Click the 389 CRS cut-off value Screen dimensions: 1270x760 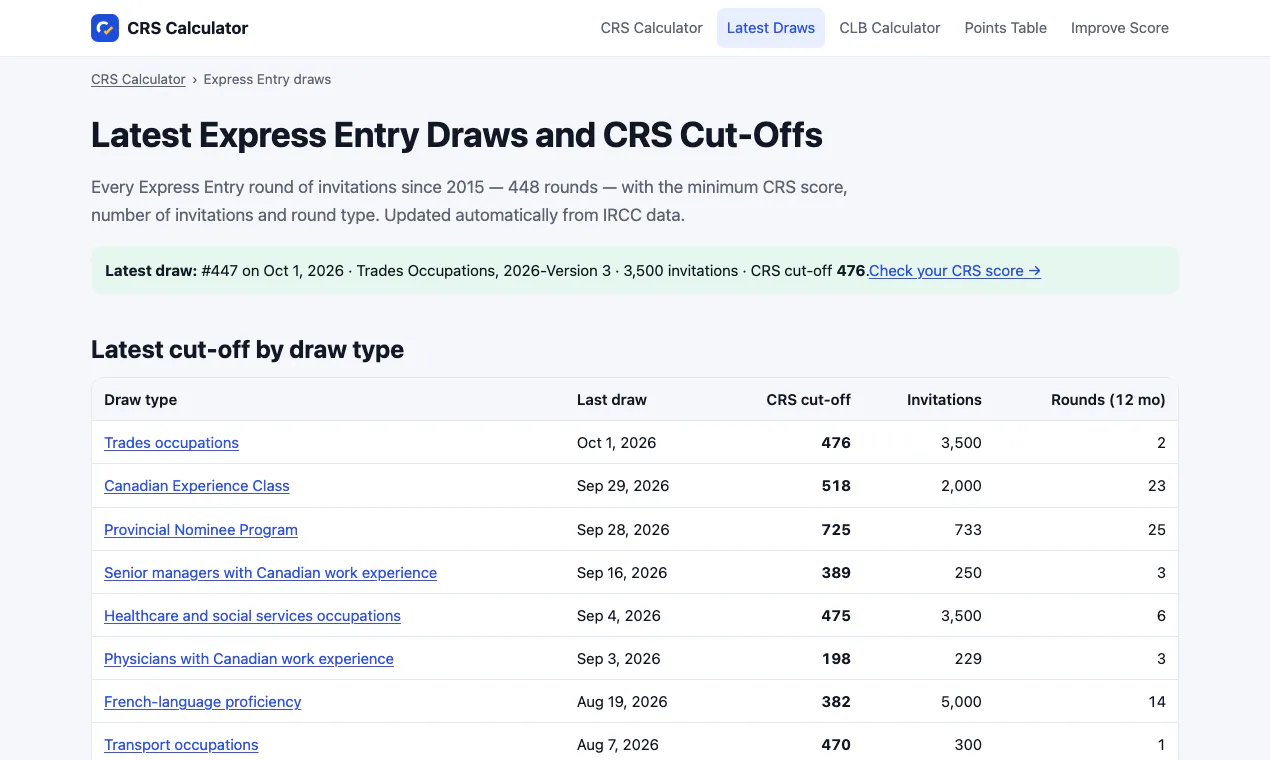pos(836,573)
